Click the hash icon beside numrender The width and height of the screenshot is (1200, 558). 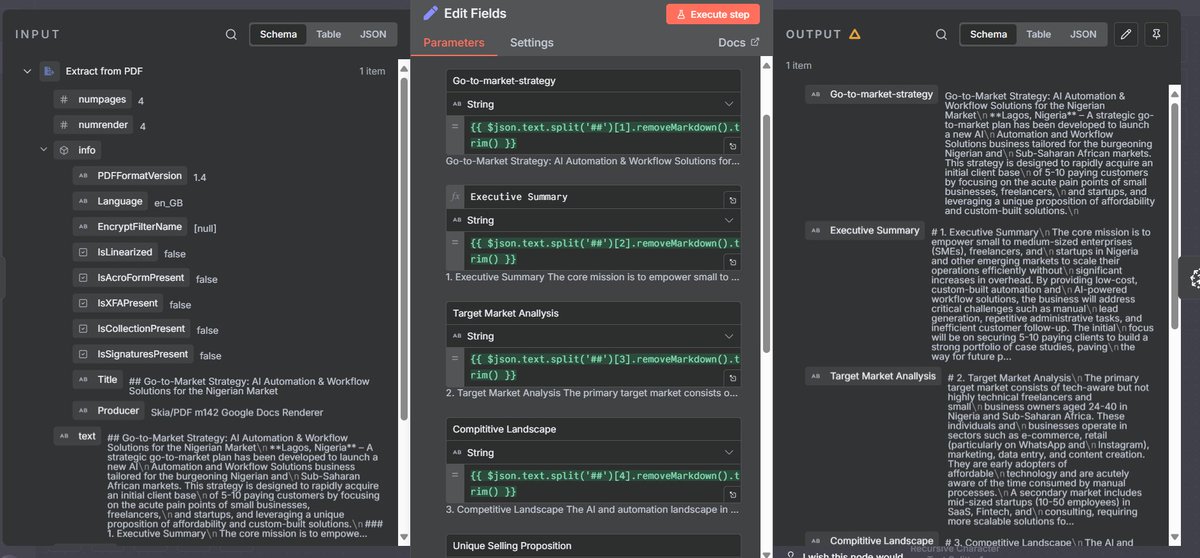point(63,126)
